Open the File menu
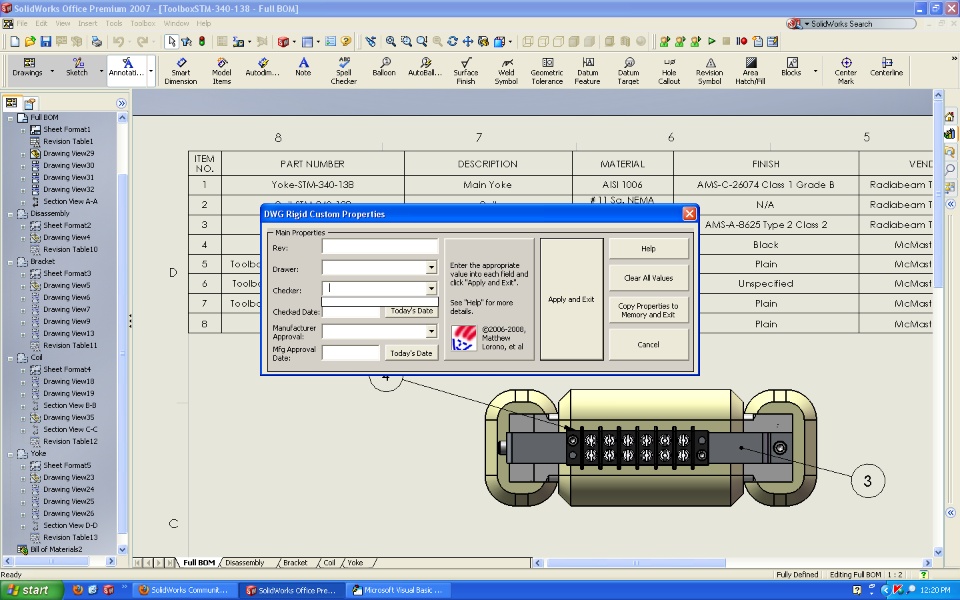 [x=22, y=23]
